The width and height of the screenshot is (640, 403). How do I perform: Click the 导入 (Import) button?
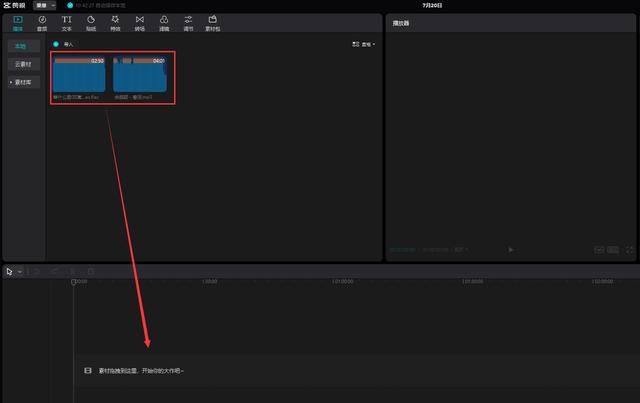click(63, 44)
